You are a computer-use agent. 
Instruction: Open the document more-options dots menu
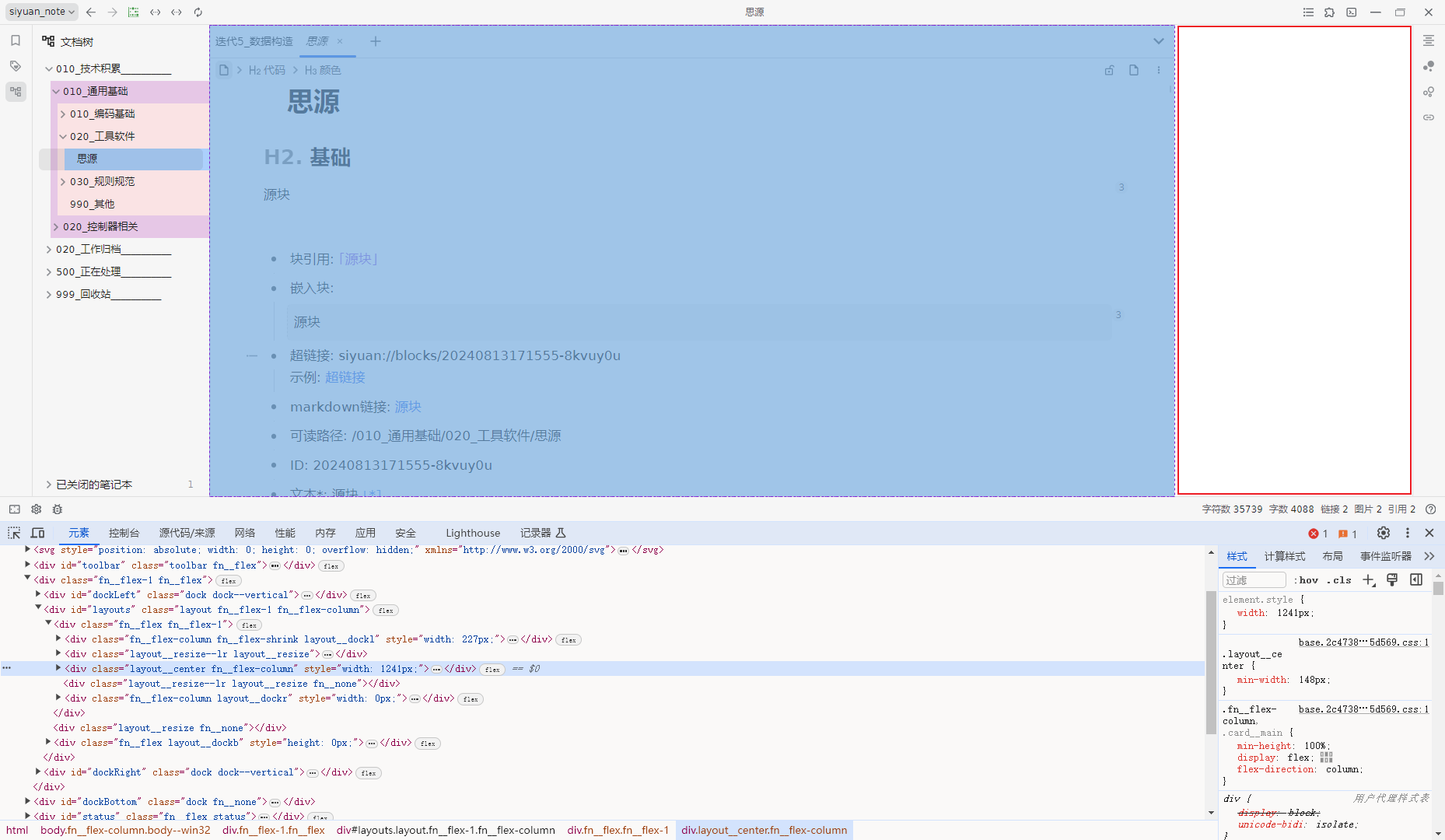pos(1159,70)
